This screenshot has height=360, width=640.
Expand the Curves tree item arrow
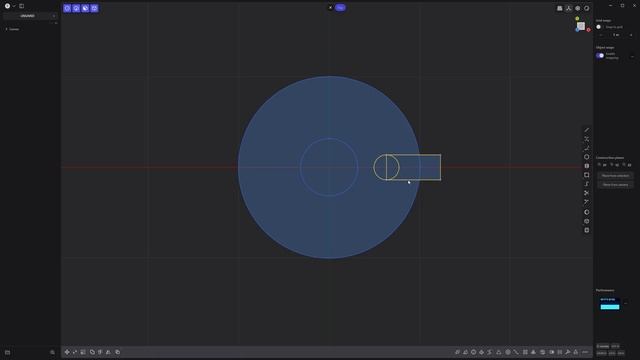point(6,29)
